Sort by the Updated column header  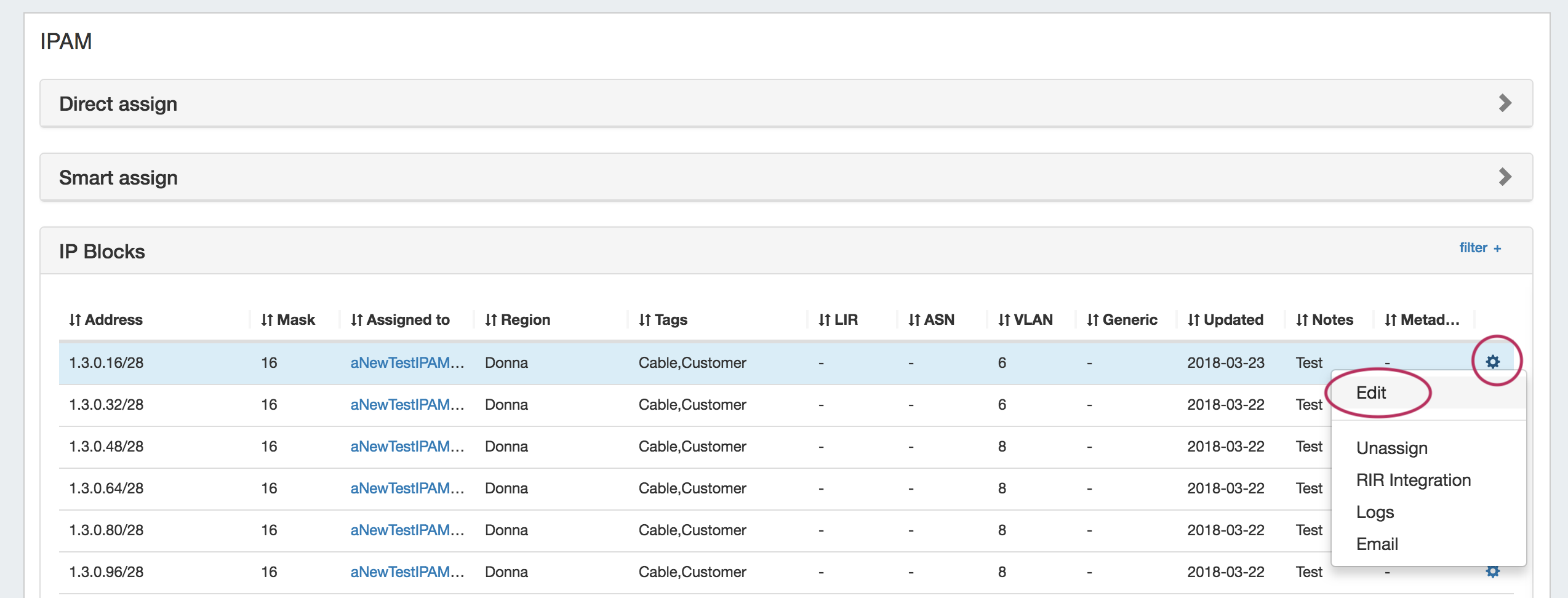coord(1225,320)
